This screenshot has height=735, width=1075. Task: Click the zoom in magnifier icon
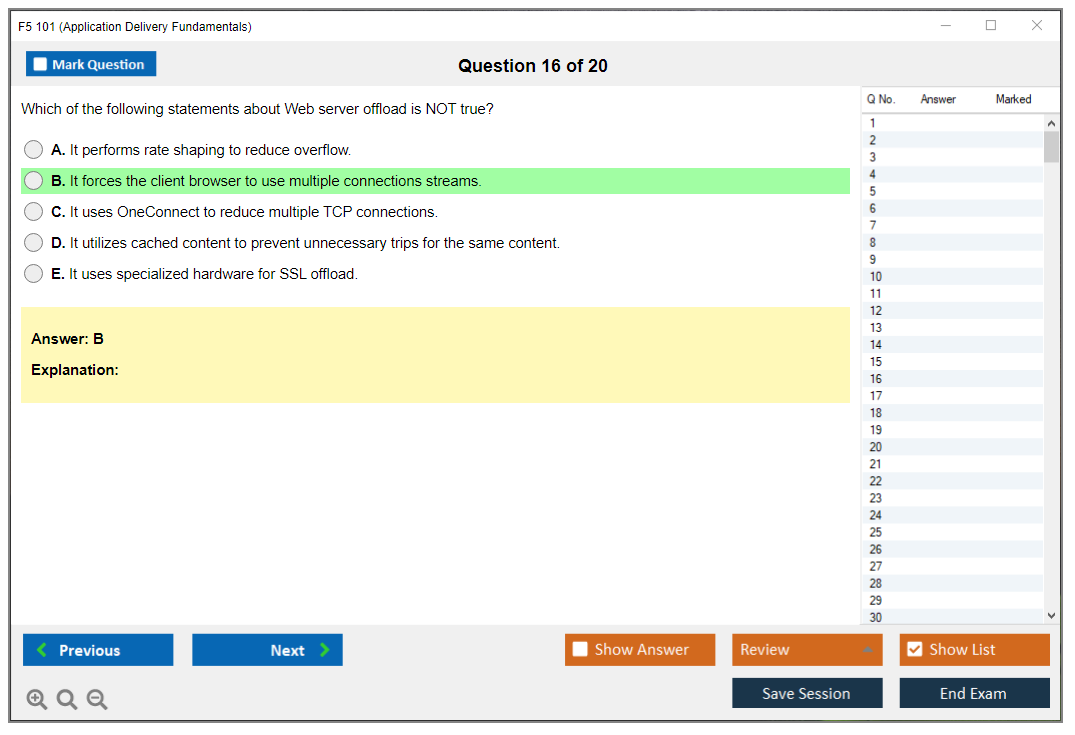click(36, 700)
